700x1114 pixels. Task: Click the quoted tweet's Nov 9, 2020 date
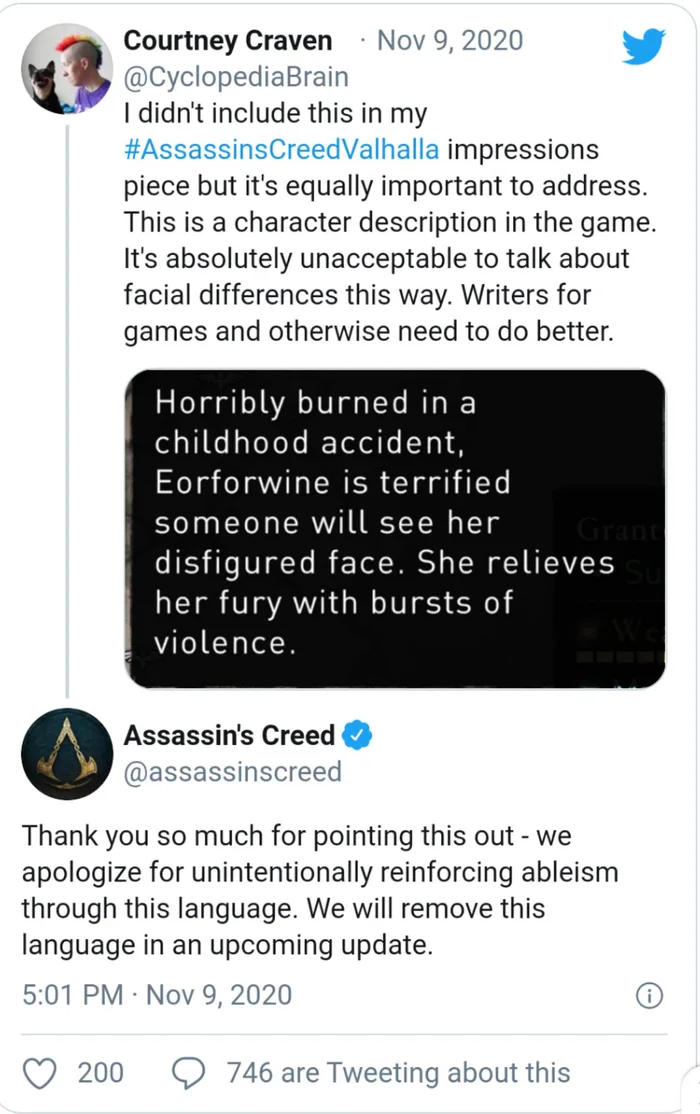(x=450, y=40)
